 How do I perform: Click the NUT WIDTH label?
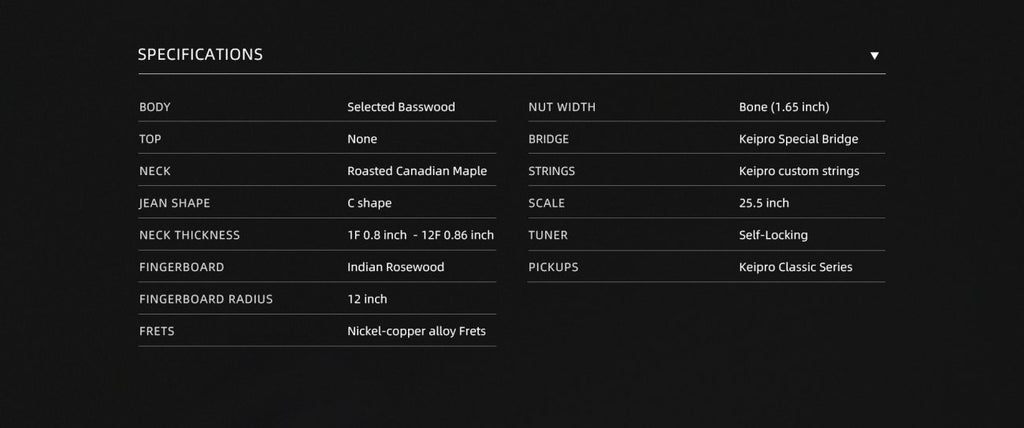tap(562, 107)
